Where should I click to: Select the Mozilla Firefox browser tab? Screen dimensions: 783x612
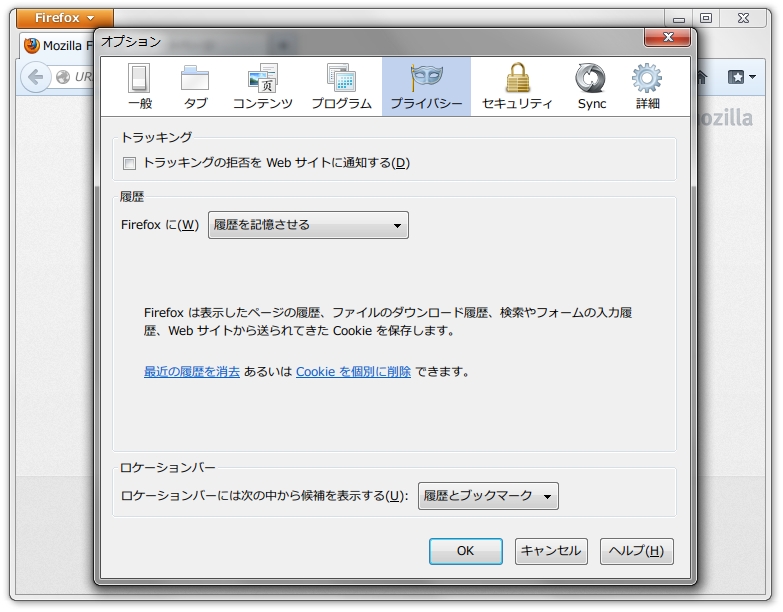(x=58, y=46)
